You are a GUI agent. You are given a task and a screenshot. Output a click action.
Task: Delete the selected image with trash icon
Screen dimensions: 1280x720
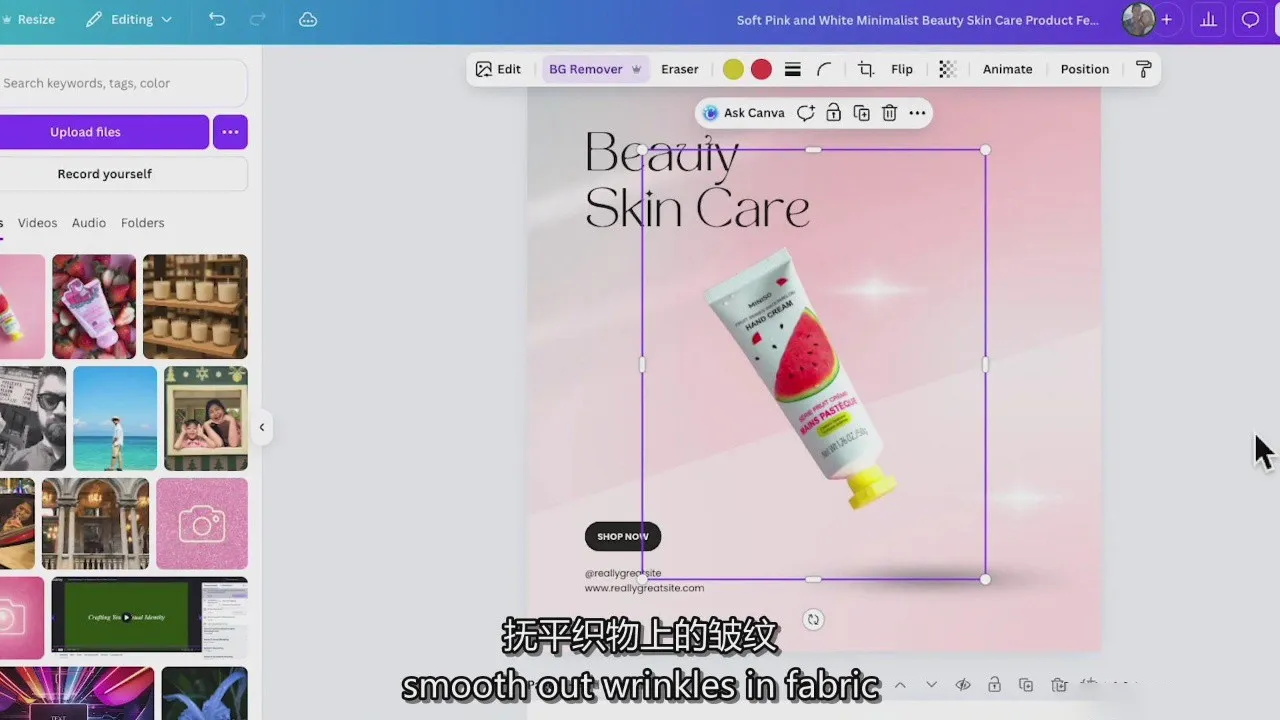[x=889, y=113]
